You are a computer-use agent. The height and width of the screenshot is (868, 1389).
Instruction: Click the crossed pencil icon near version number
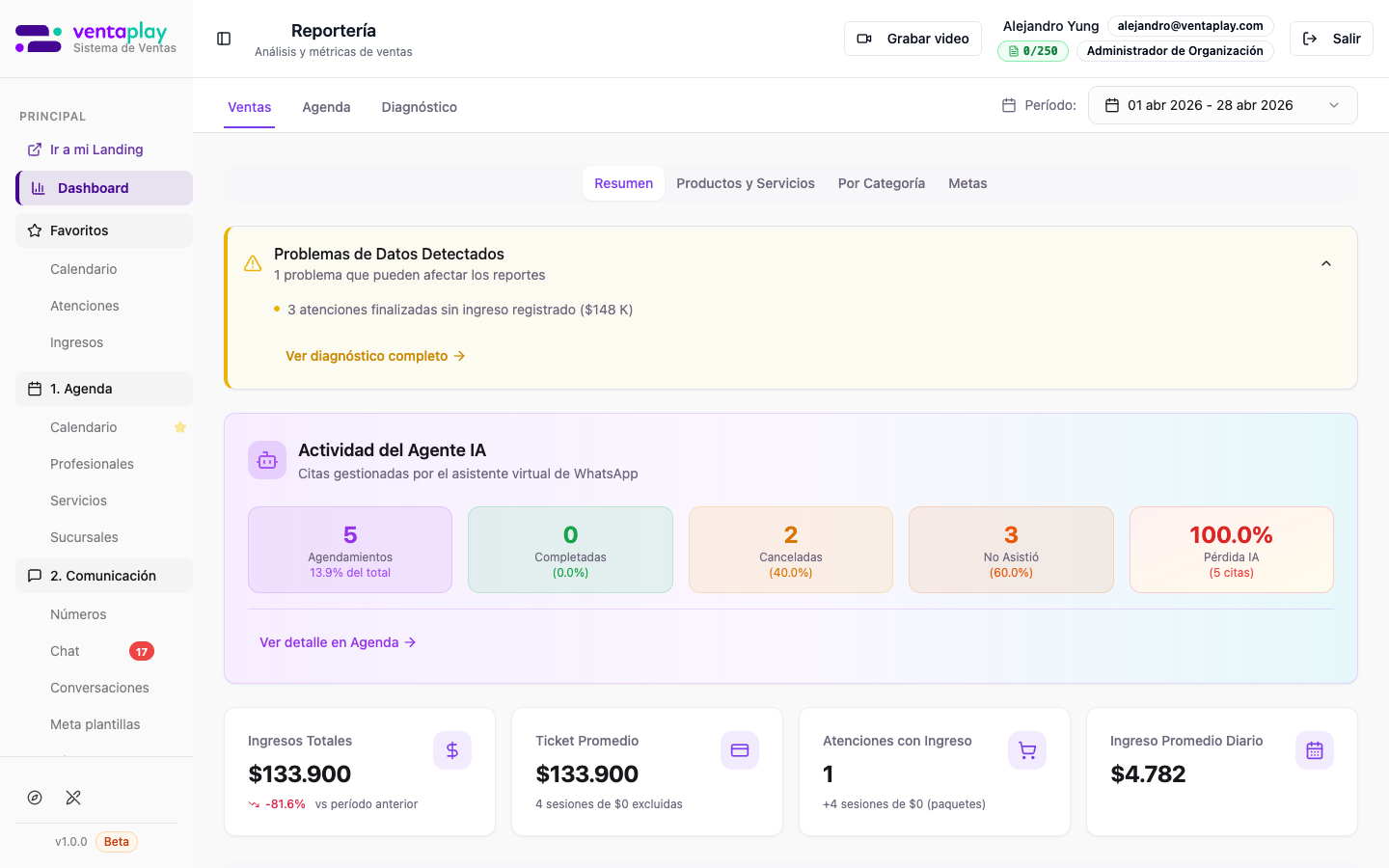(73, 798)
